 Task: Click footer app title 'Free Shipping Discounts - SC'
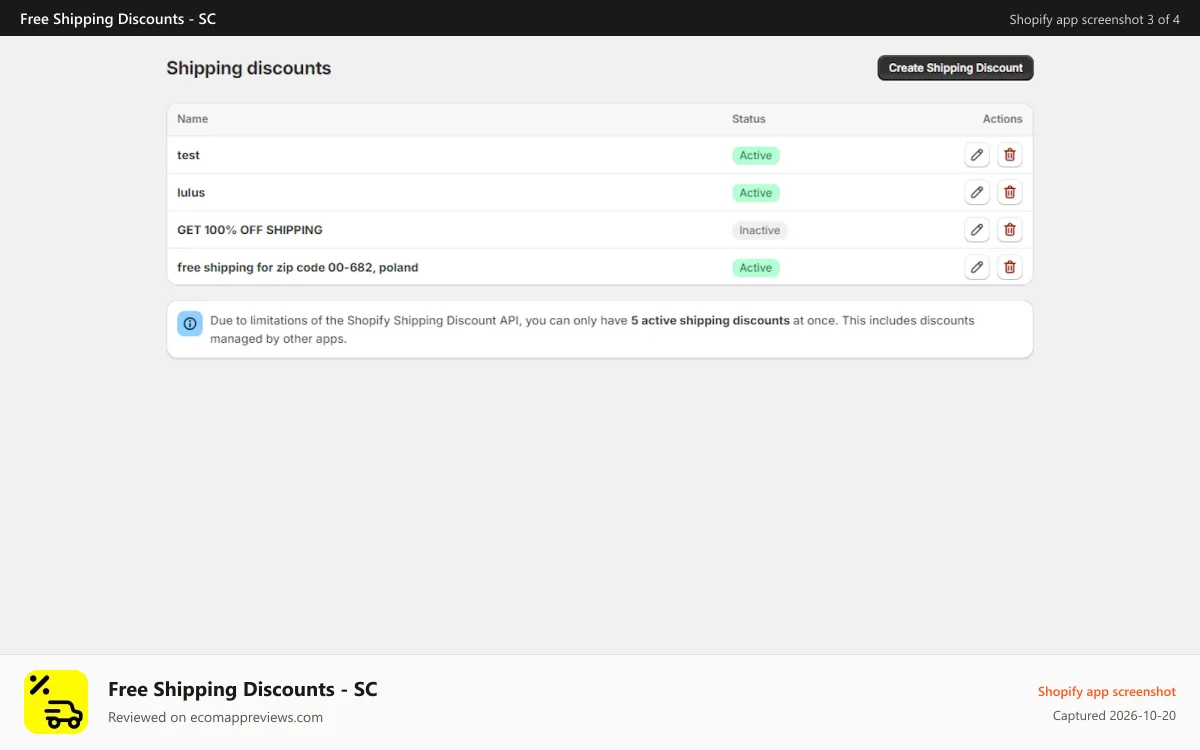click(243, 689)
